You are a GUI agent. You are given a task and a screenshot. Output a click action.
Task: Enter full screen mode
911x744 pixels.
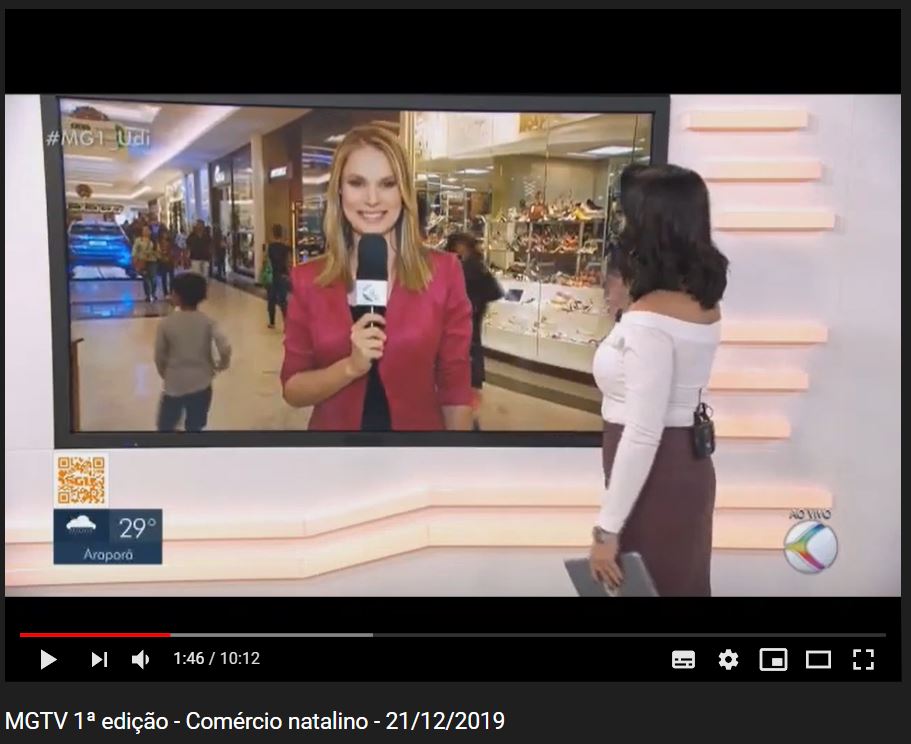pos(863,659)
